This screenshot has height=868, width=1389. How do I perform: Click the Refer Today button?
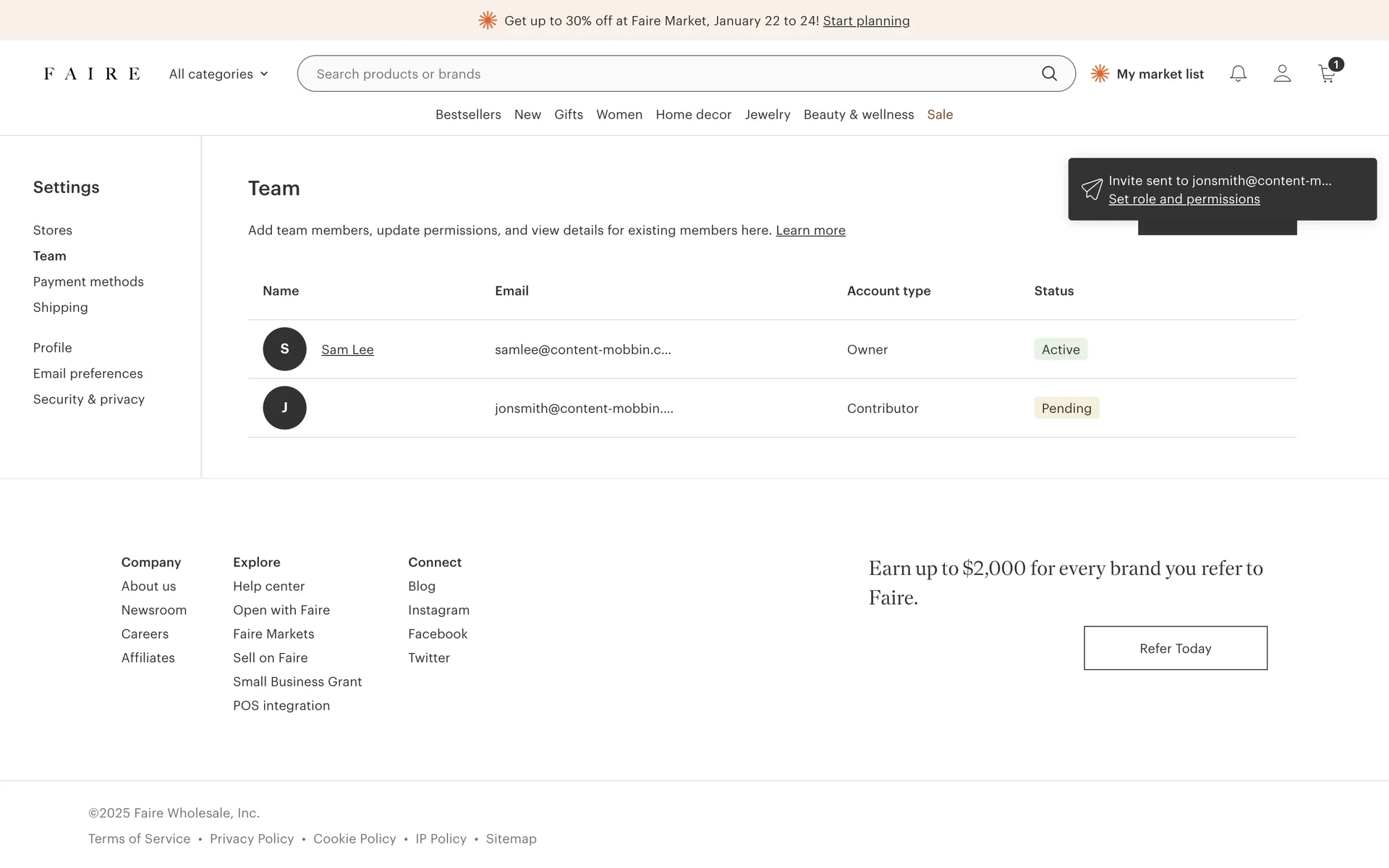1175,648
